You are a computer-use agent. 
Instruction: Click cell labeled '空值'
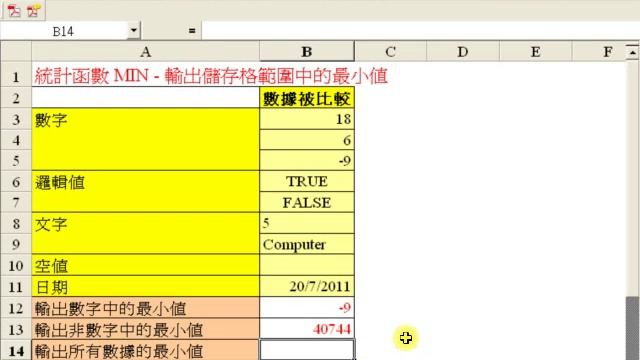pos(145,265)
